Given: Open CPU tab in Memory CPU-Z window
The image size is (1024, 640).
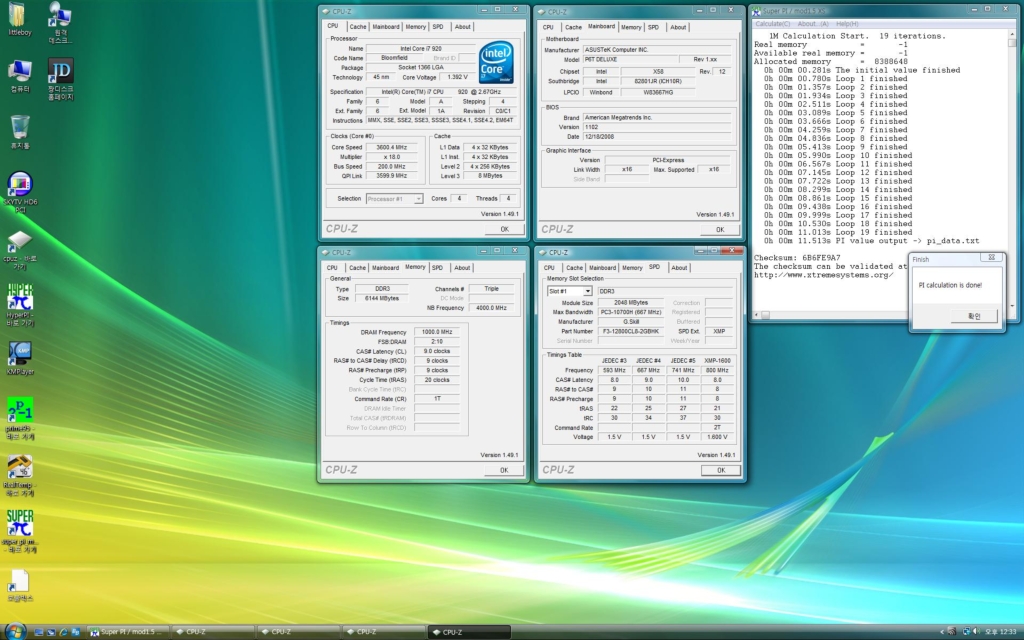Looking at the screenshot, I should coord(332,268).
